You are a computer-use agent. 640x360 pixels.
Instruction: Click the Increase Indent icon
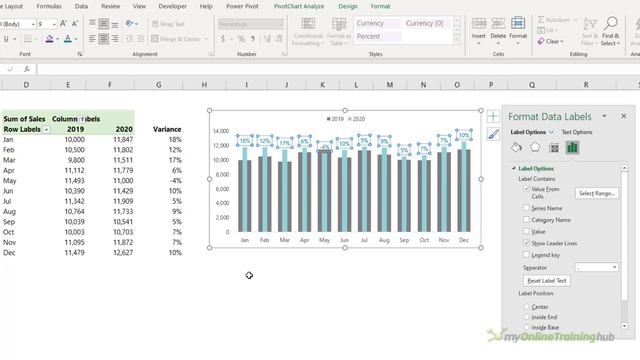point(140,39)
